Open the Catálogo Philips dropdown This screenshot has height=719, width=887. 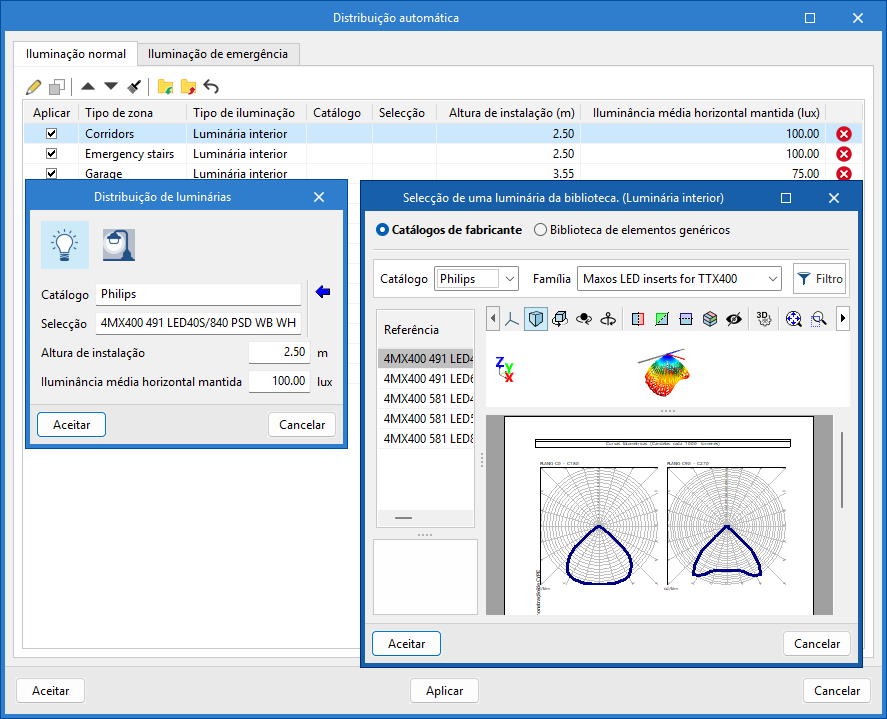click(476, 279)
